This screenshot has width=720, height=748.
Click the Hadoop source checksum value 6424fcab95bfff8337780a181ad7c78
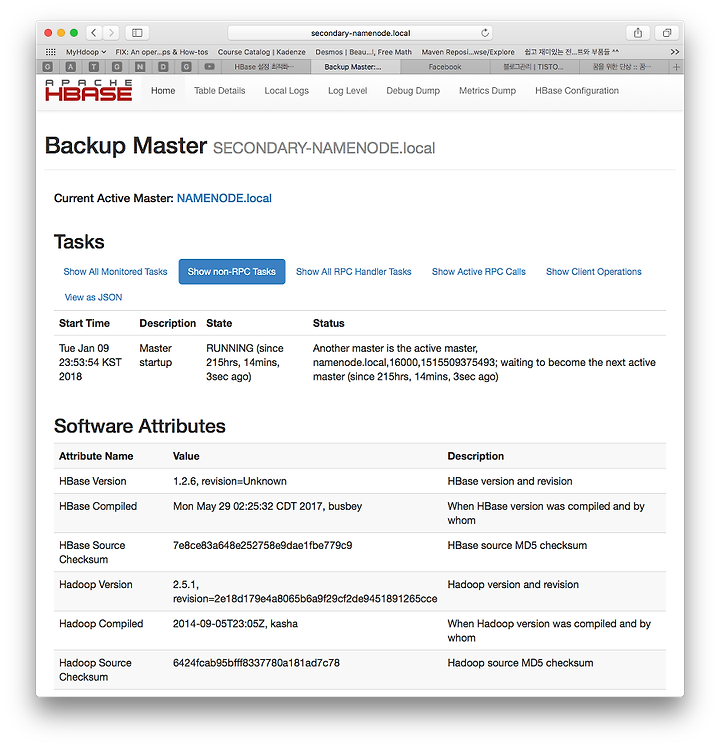(x=256, y=663)
